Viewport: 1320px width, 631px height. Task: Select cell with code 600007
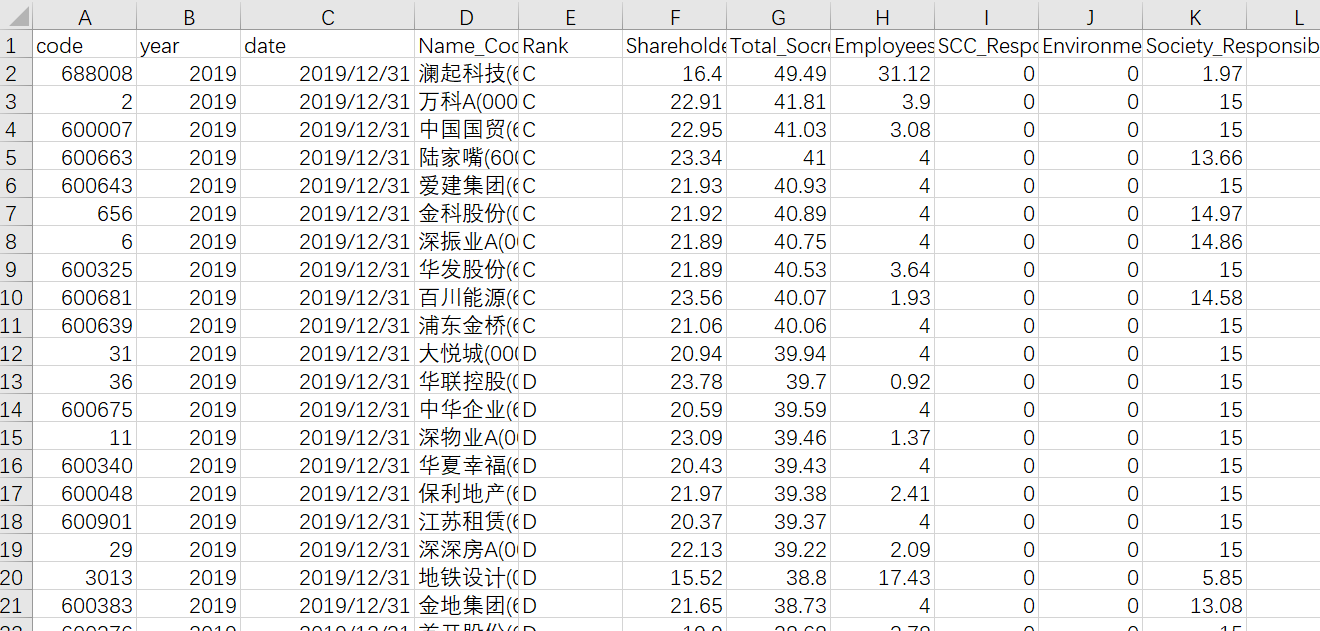pos(84,129)
